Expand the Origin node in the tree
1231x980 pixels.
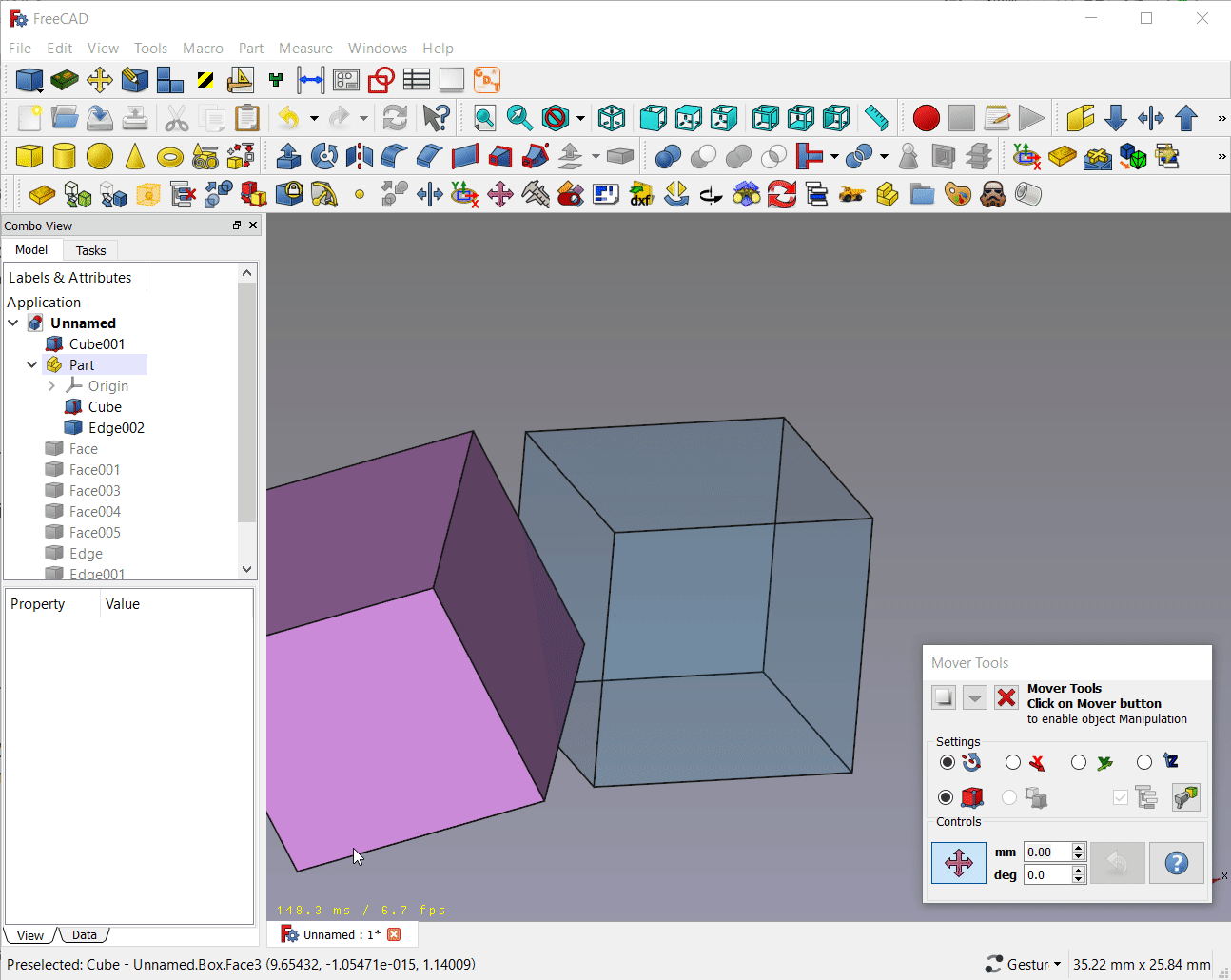[52, 385]
